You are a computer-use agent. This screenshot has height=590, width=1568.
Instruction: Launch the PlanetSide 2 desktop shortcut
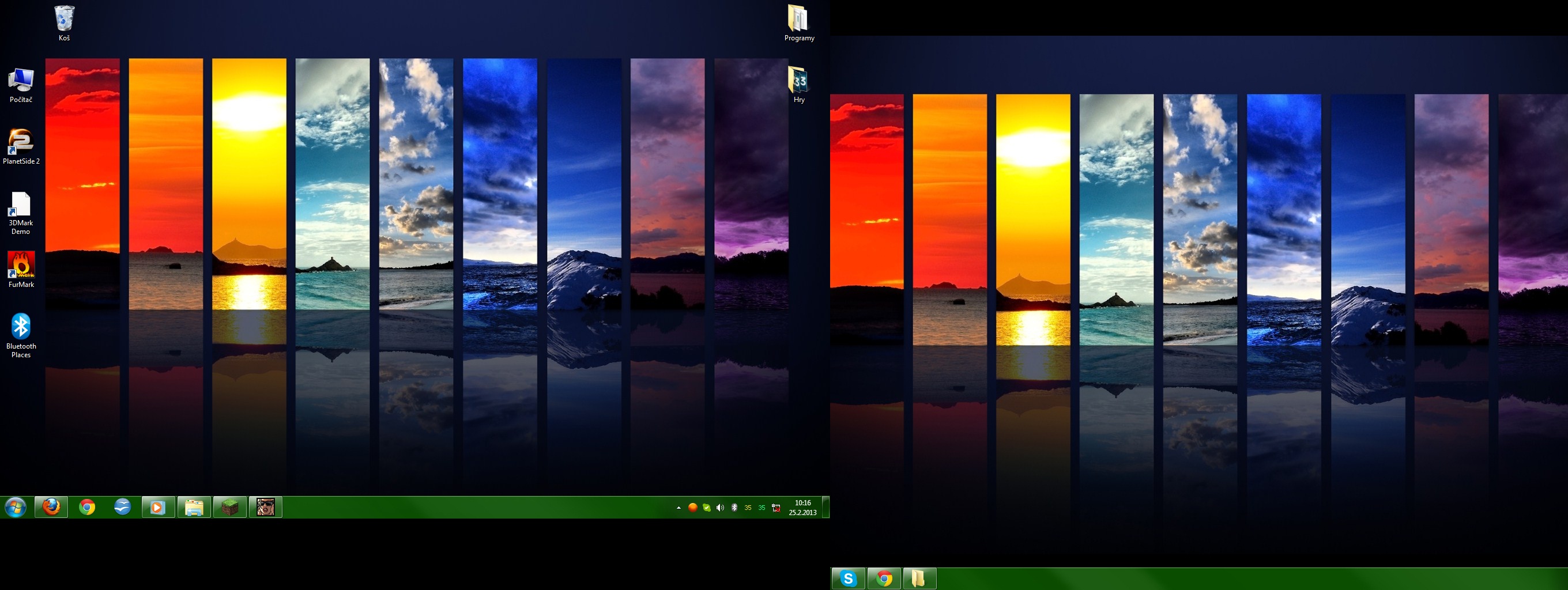click(x=21, y=142)
